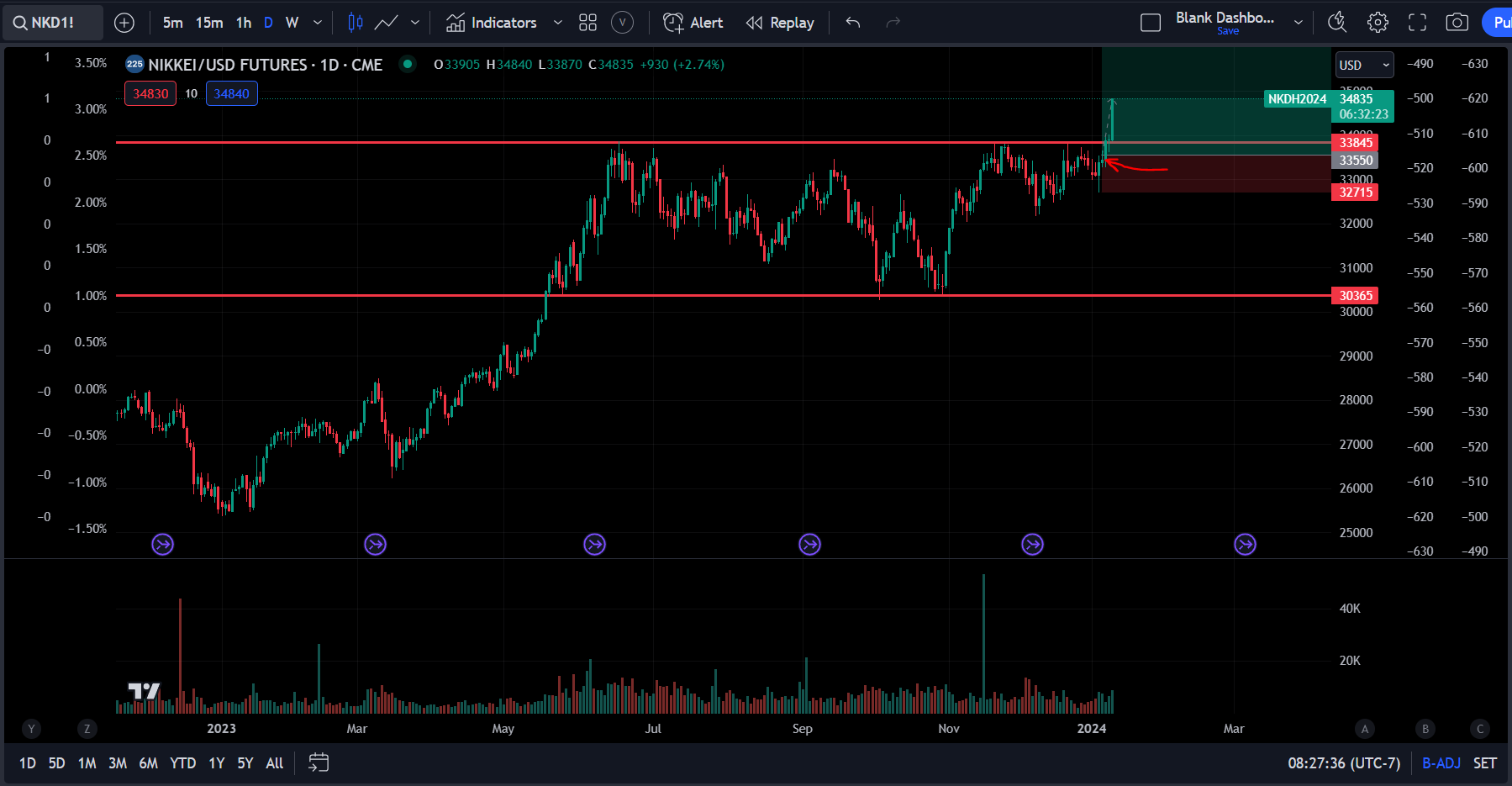The height and width of the screenshot is (786, 1512).
Task: Click the NKDH2024 contract label
Action: pyautogui.click(x=1297, y=99)
